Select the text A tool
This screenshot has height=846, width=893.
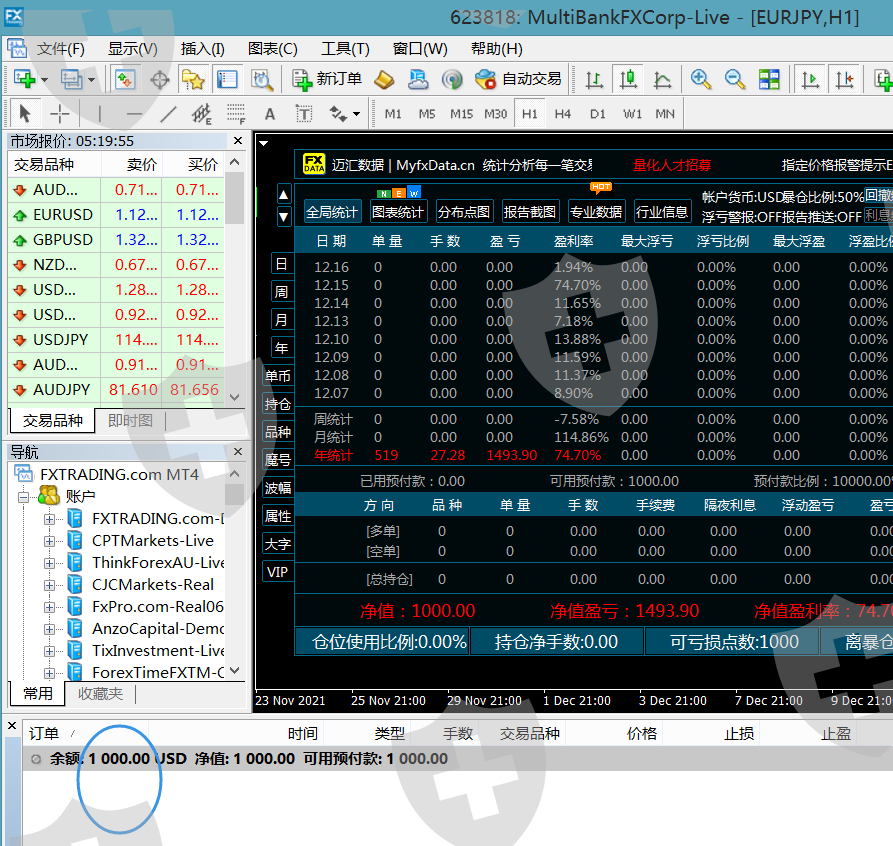(270, 114)
